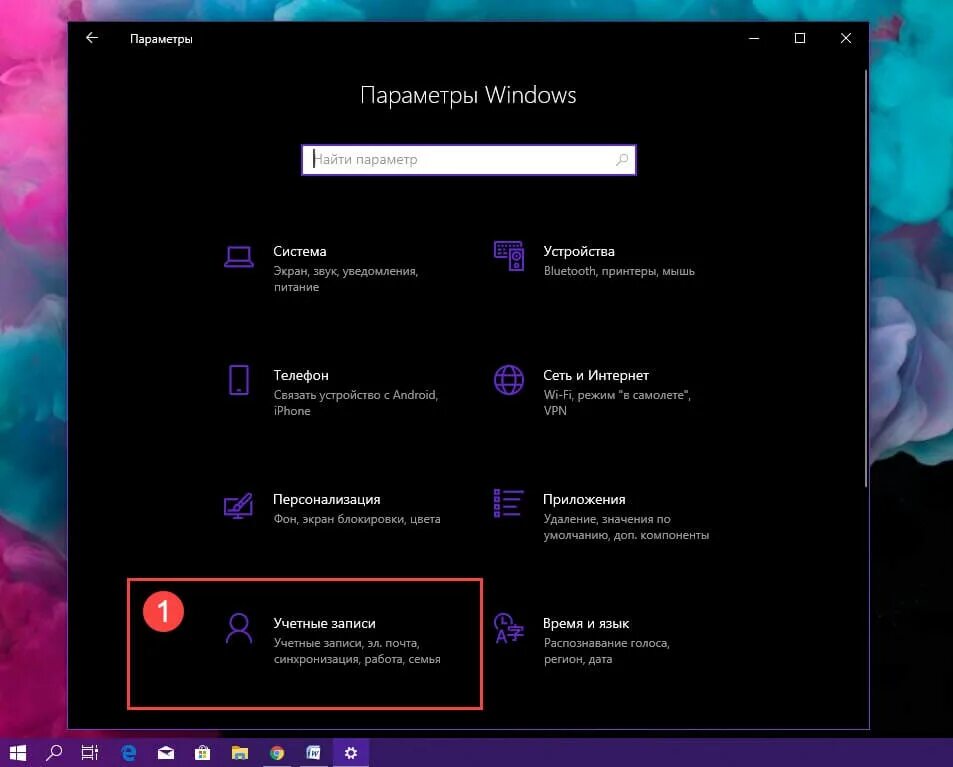This screenshot has height=767, width=953.
Task: Click the Время и язык icon
Action: (x=509, y=628)
